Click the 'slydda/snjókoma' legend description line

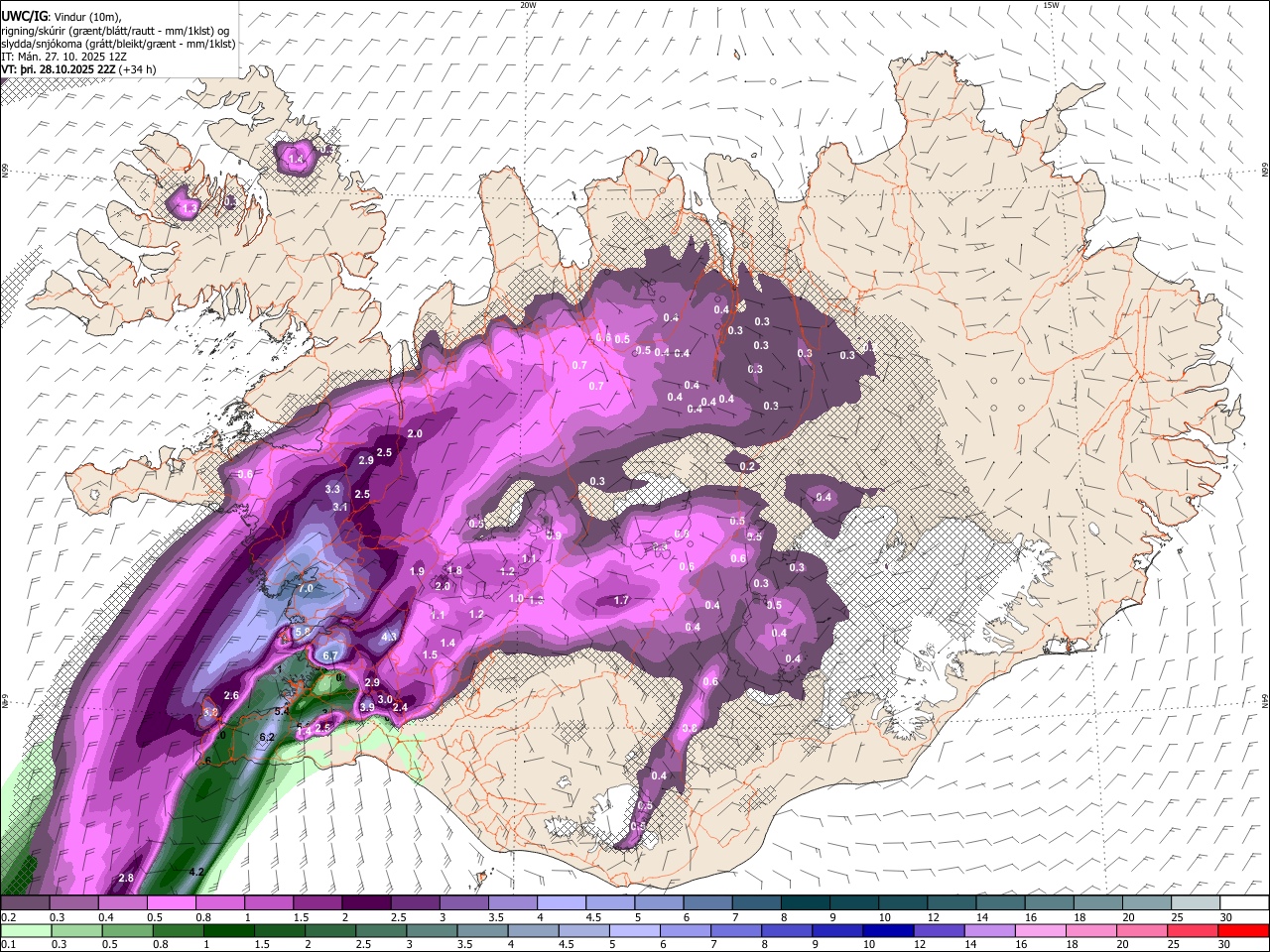point(118,44)
